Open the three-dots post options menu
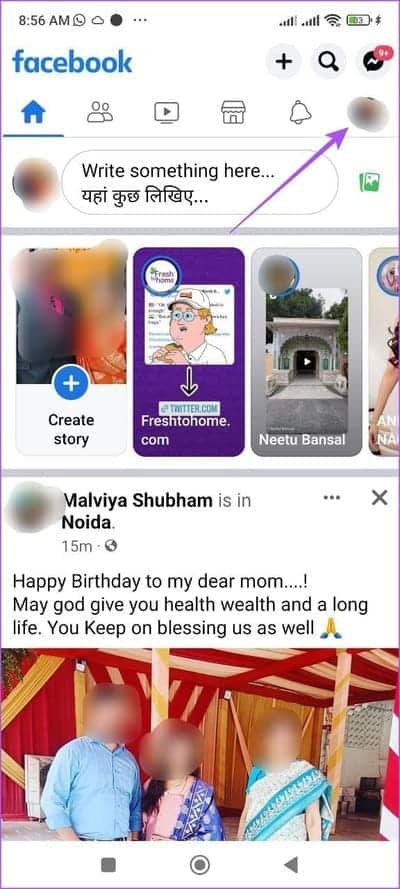The image size is (400, 889). 331,498
